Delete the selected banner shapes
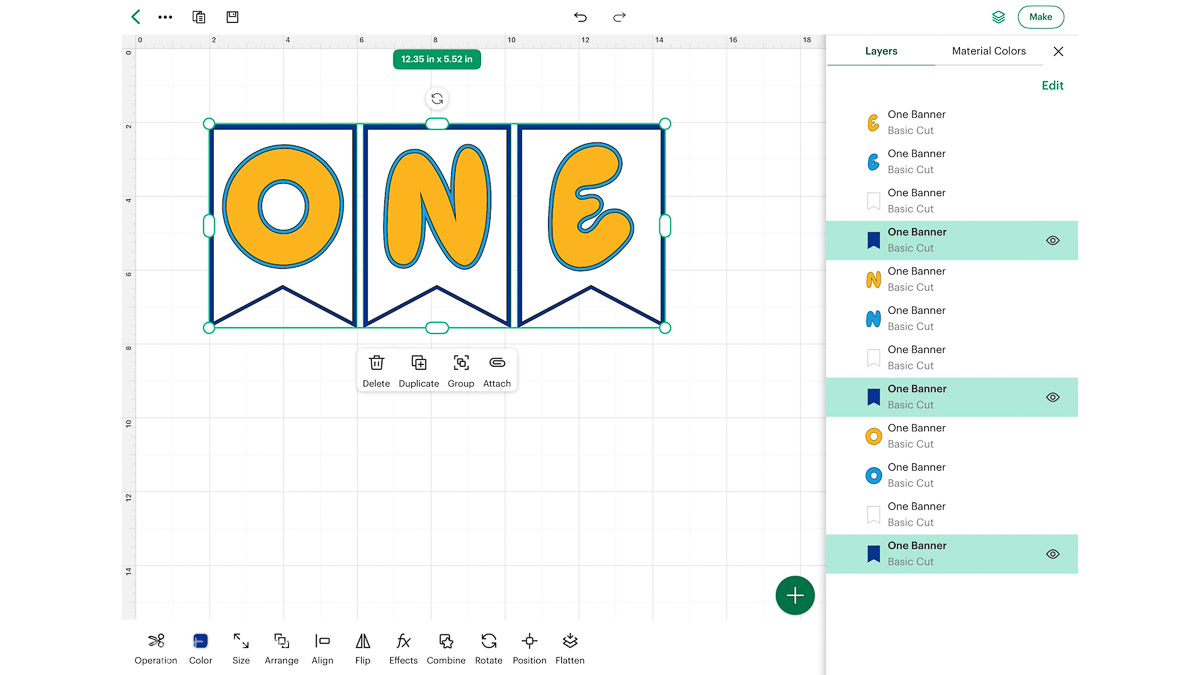Screen dimensions: 1200x675 376,370
